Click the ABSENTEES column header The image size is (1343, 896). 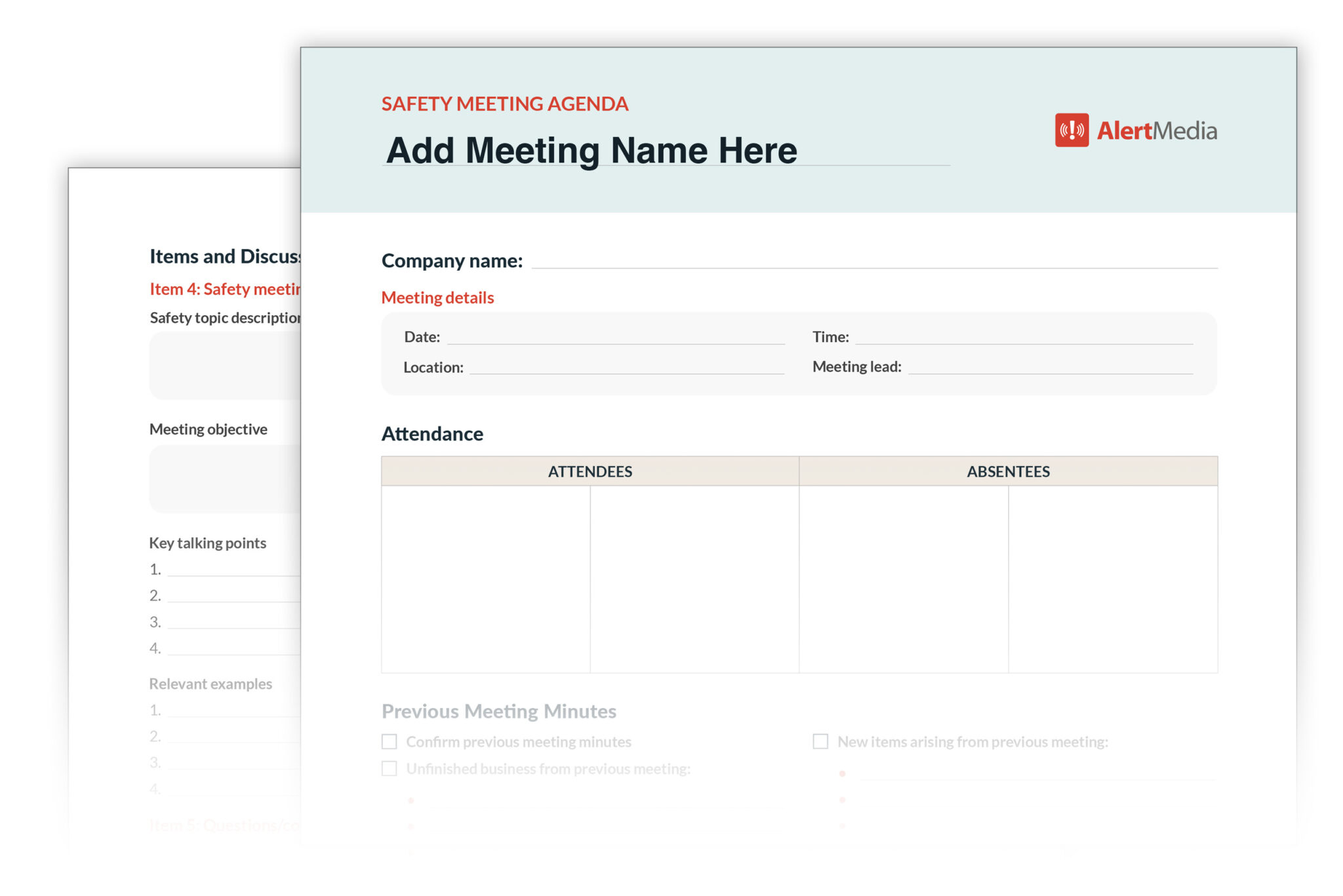(1008, 471)
